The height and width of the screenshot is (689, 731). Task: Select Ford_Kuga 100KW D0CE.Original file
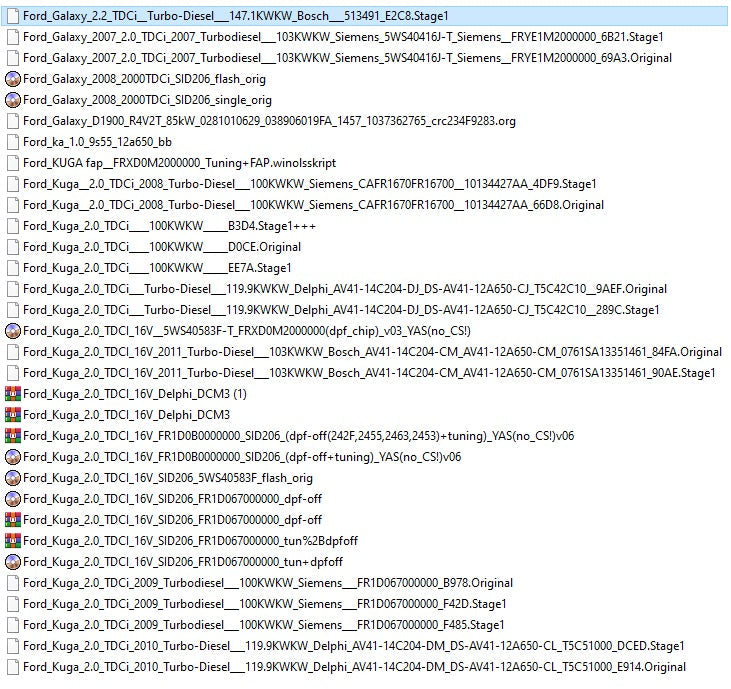point(161,247)
